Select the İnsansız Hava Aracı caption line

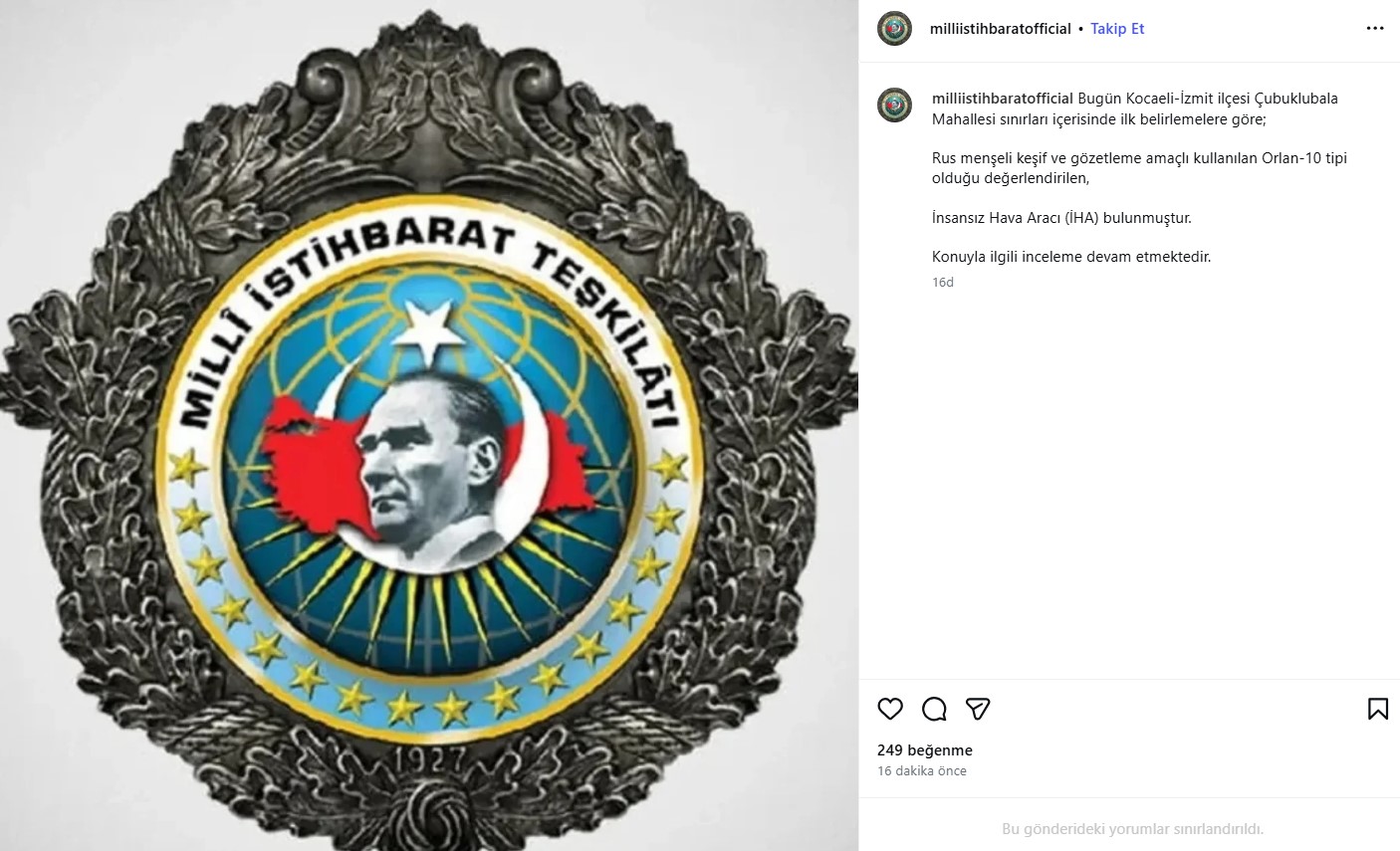(x=1061, y=217)
